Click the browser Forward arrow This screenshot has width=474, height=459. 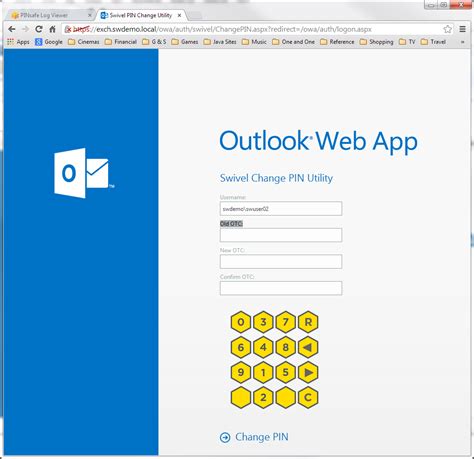25,29
